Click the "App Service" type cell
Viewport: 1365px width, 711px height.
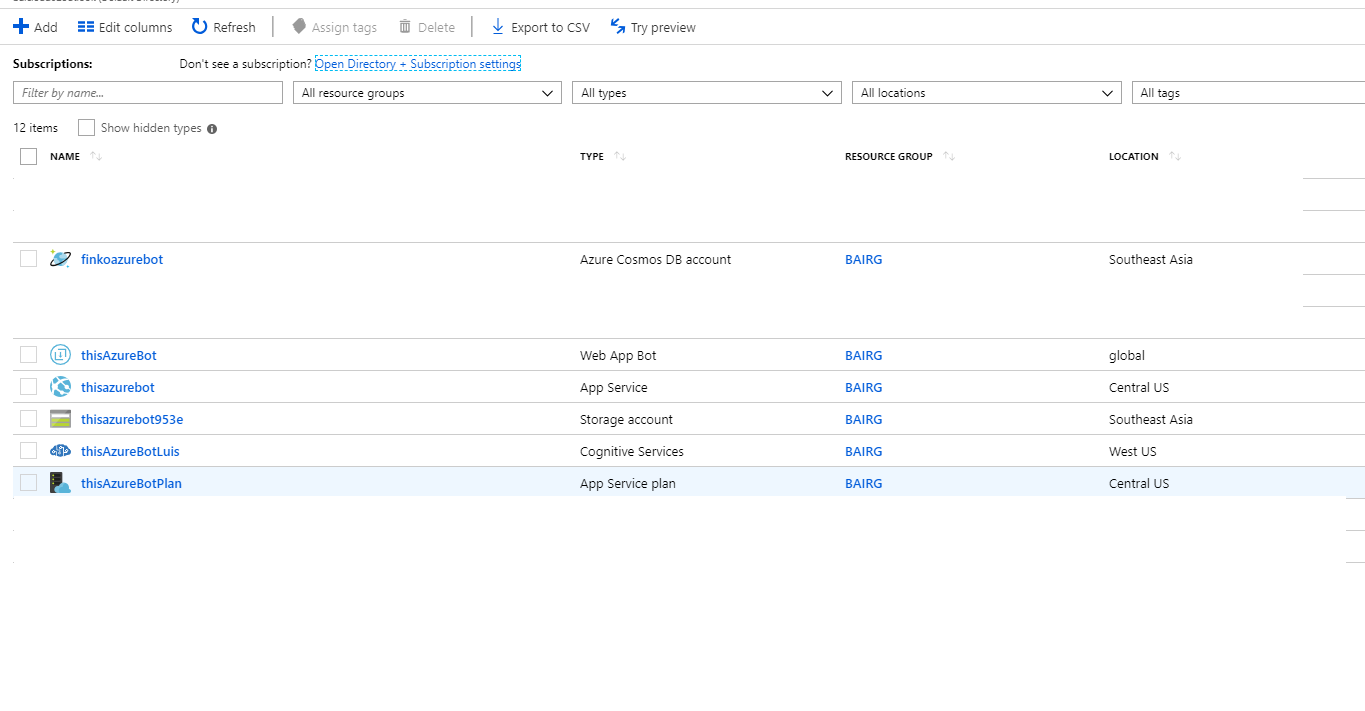tap(614, 387)
